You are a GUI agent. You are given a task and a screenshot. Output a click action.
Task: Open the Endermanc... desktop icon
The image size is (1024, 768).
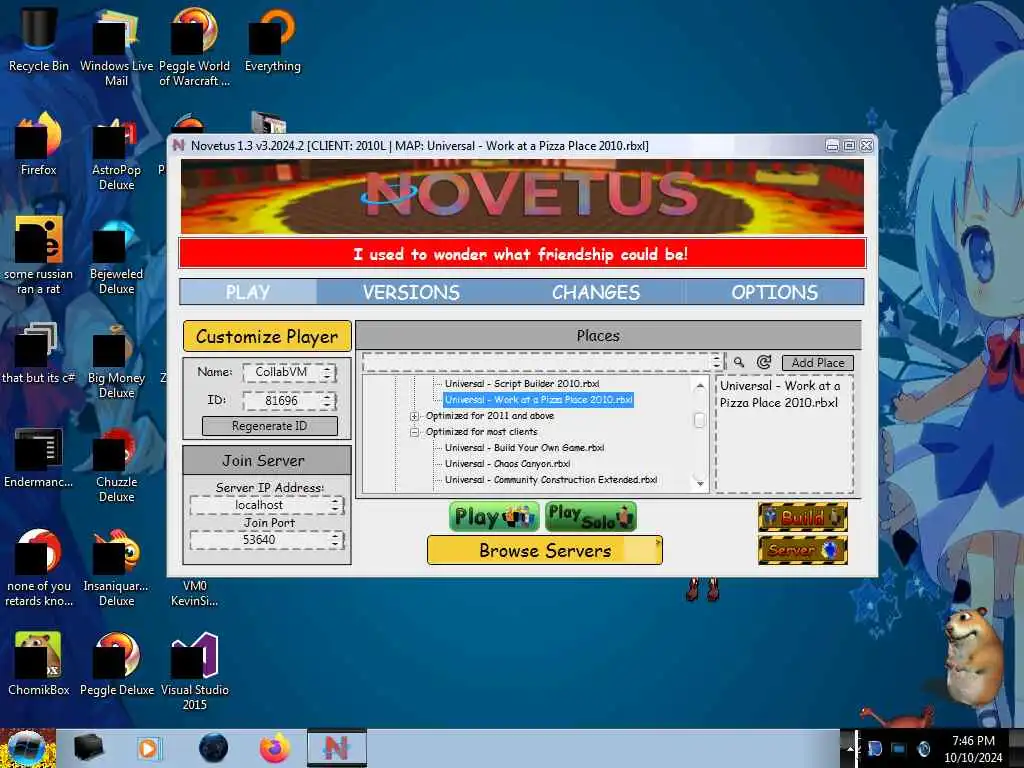[39, 456]
